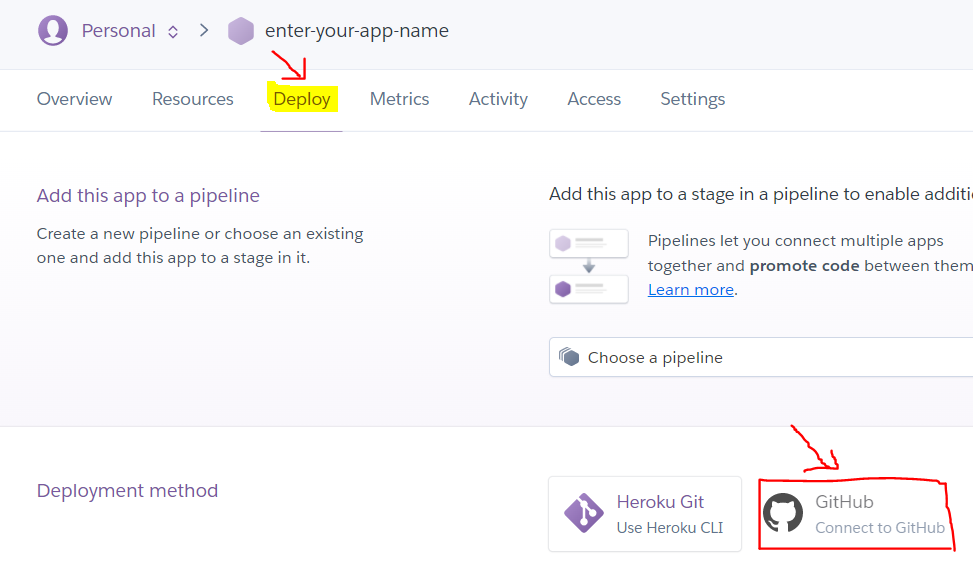Click the Deployment method heading
973x572 pixels.
[127, 491]
